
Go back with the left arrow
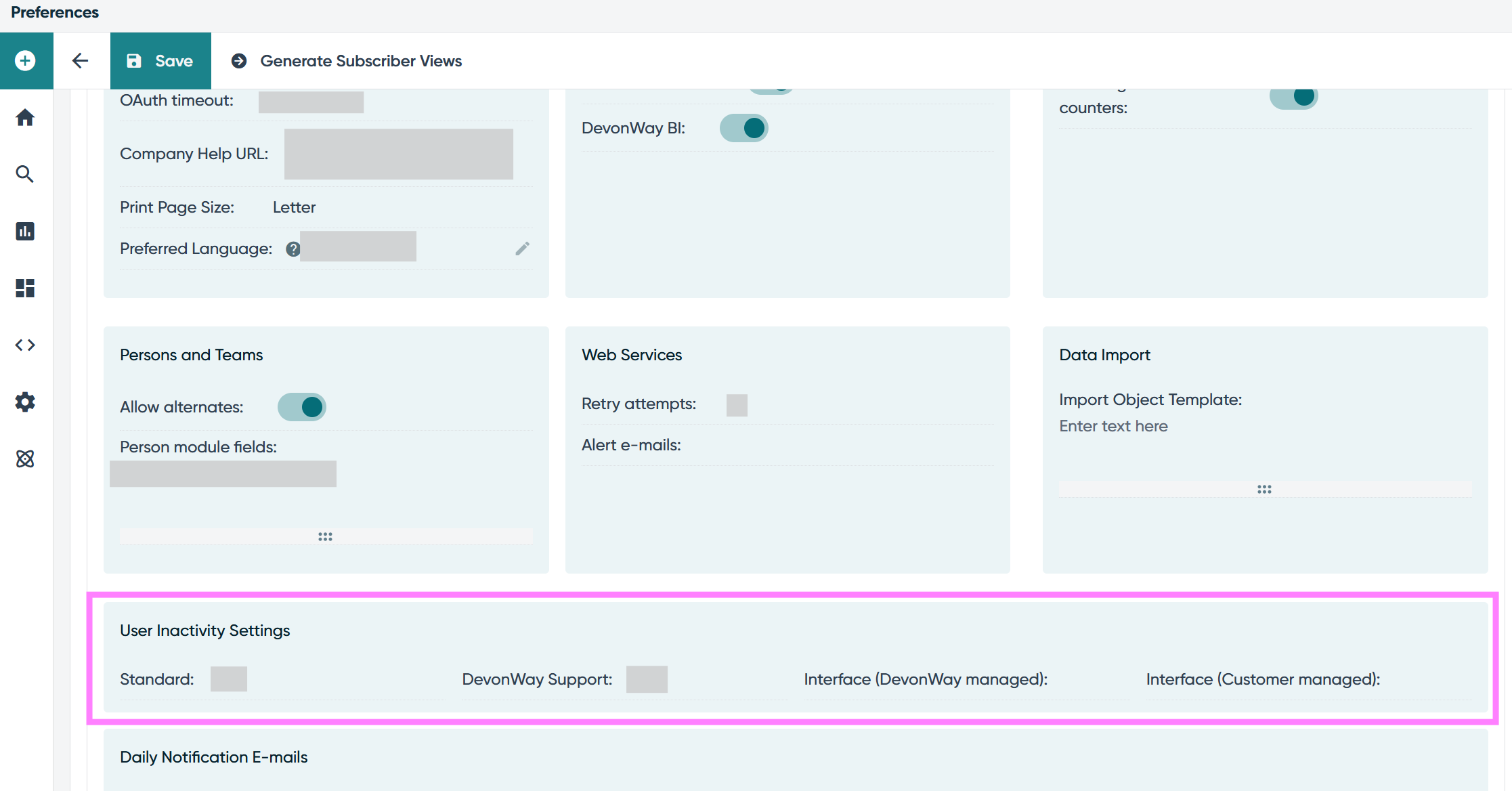click(80, 61)
